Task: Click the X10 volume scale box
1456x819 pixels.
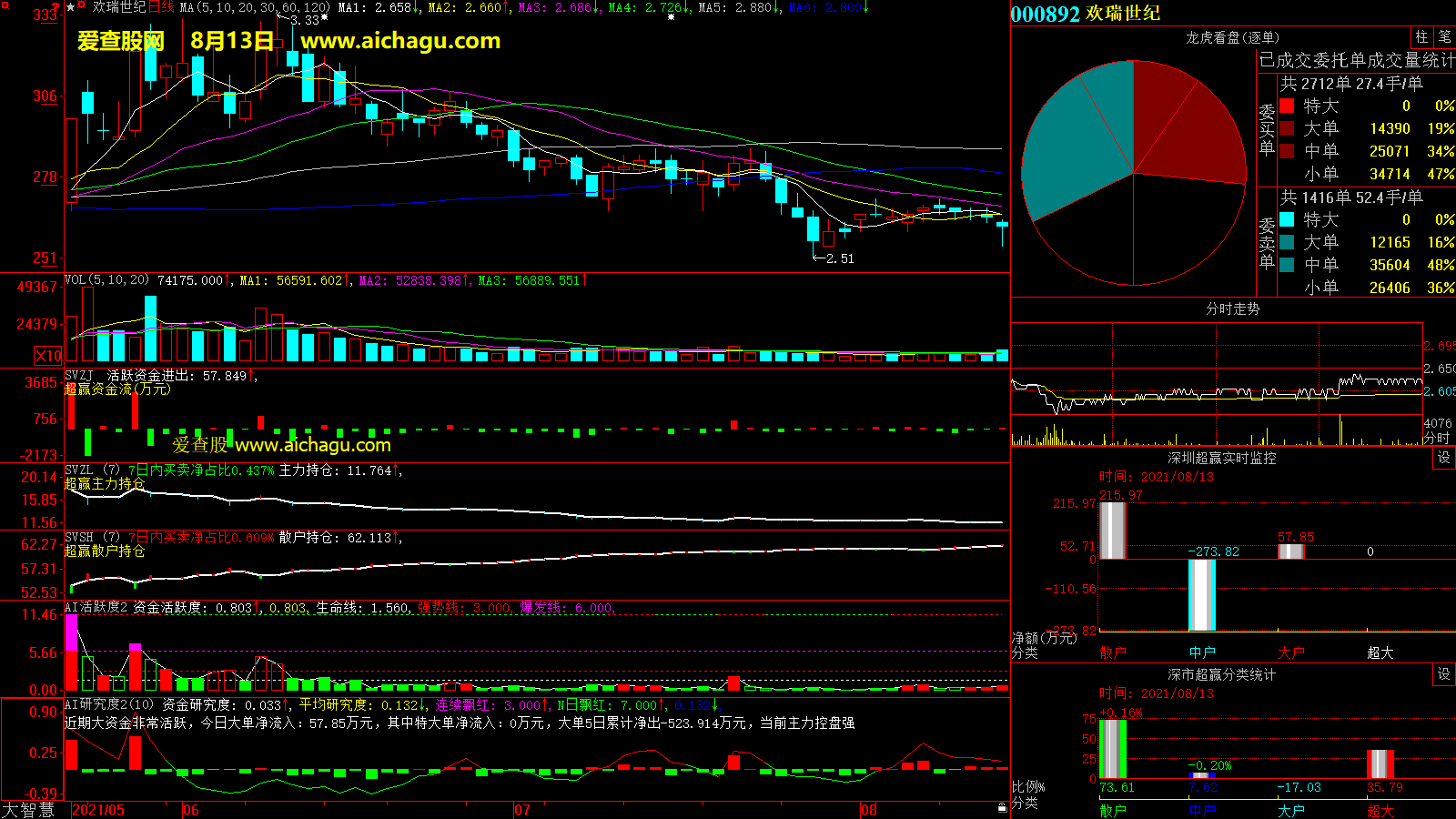Action: pos(48,356)
